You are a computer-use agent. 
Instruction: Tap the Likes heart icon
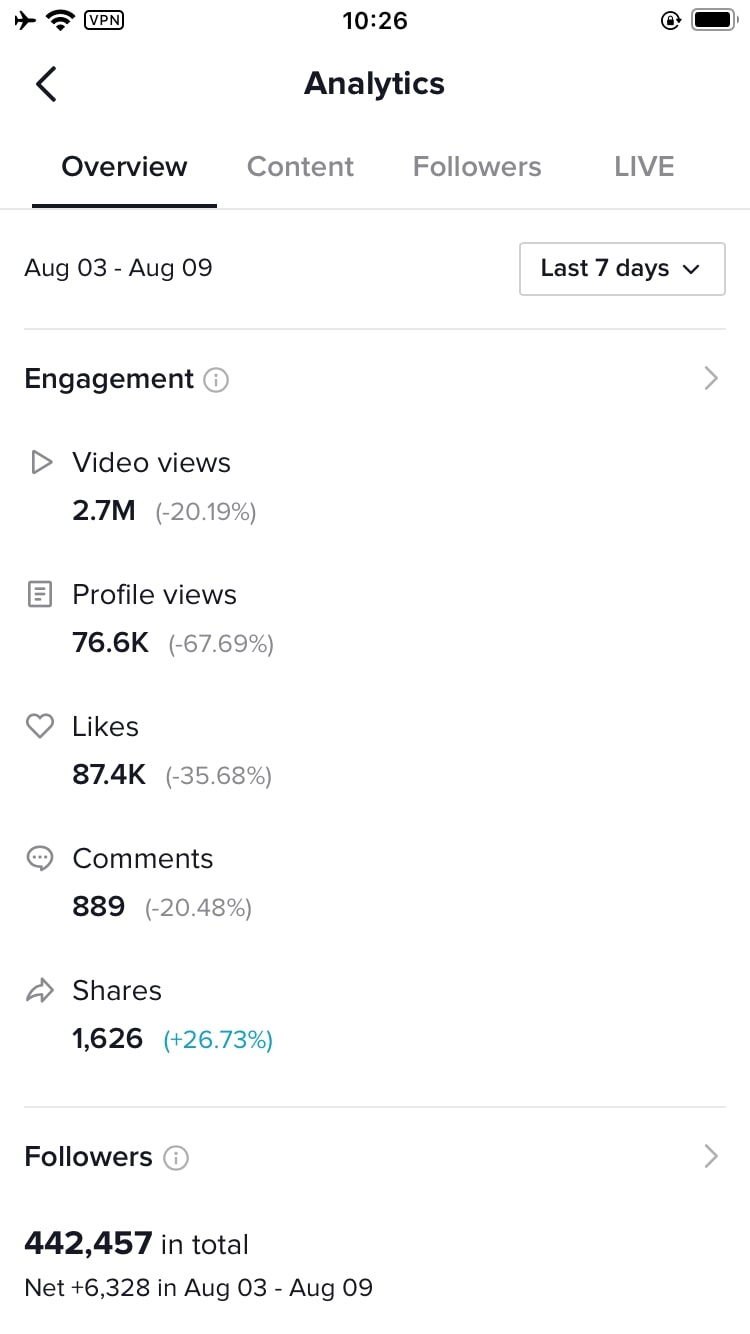pyautogui.click(x=40, y=727)
